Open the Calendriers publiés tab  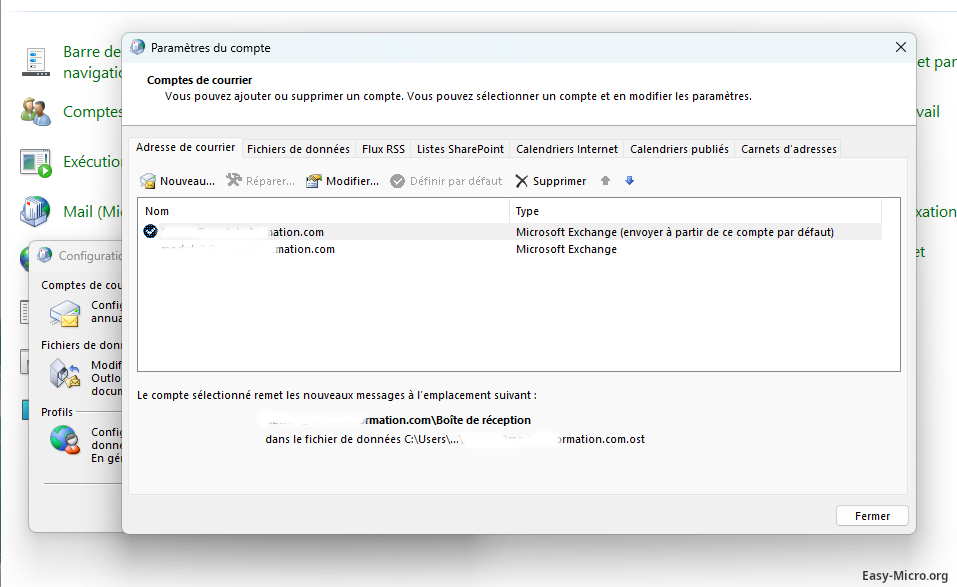tap(679, 149)
